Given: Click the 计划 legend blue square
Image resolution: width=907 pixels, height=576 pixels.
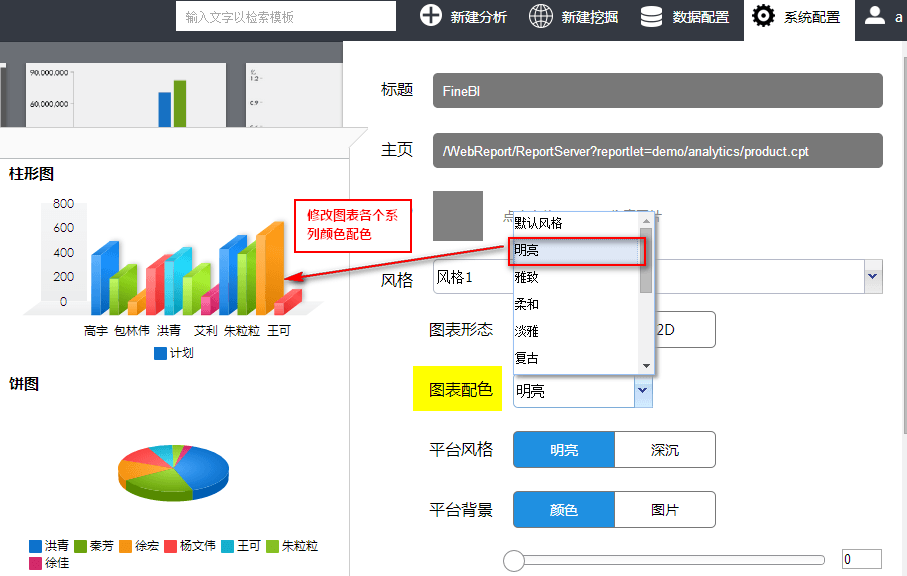Looking at the screenshot, I should click(160, 353).
